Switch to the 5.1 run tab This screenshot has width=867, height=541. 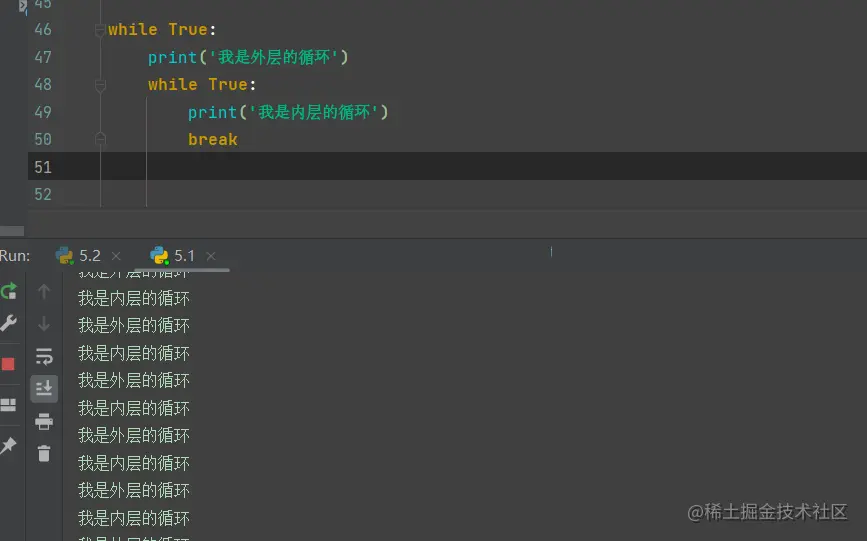click(x=173, y=256)
